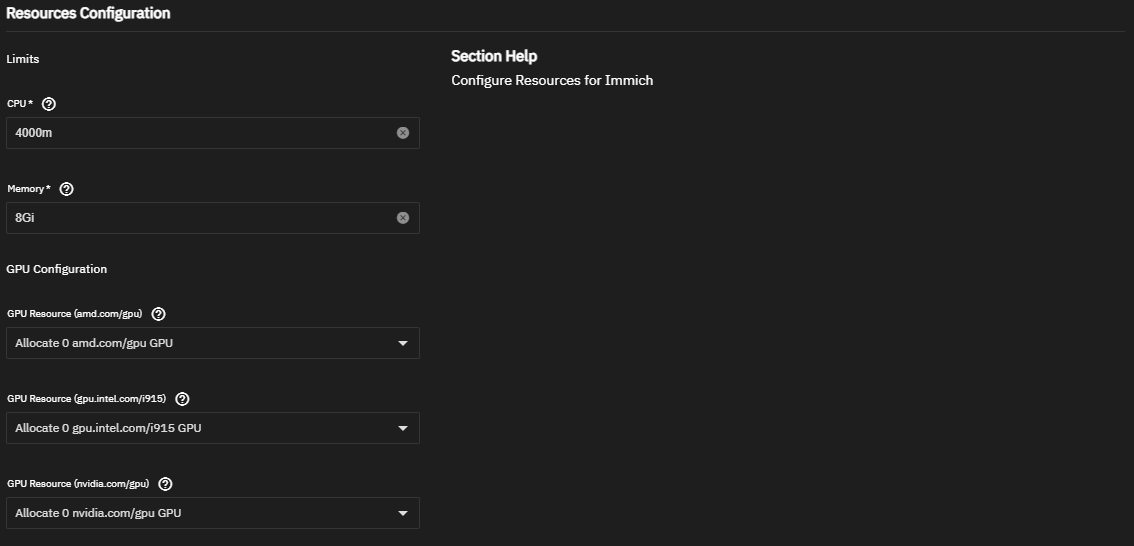Open the CPU help tooltip icon
Screen dimensions: 1134x546
click(49, 104)
